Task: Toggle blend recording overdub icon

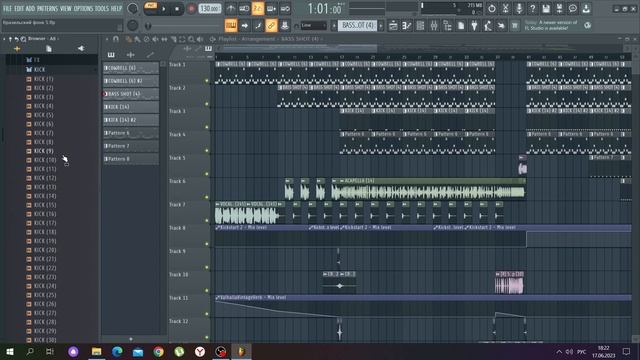Action: 271,9
